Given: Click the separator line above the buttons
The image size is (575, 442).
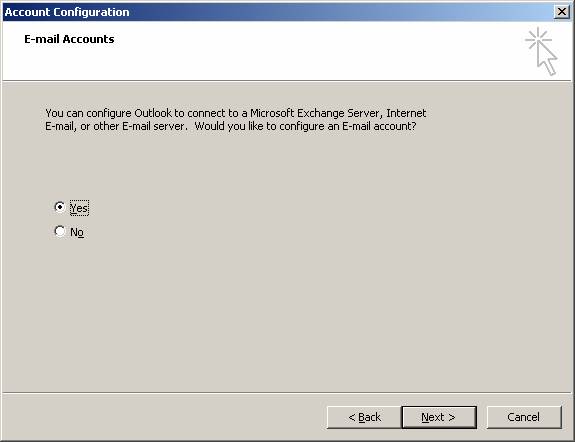Looking at the screenshot, I should (x=287, y=392).
